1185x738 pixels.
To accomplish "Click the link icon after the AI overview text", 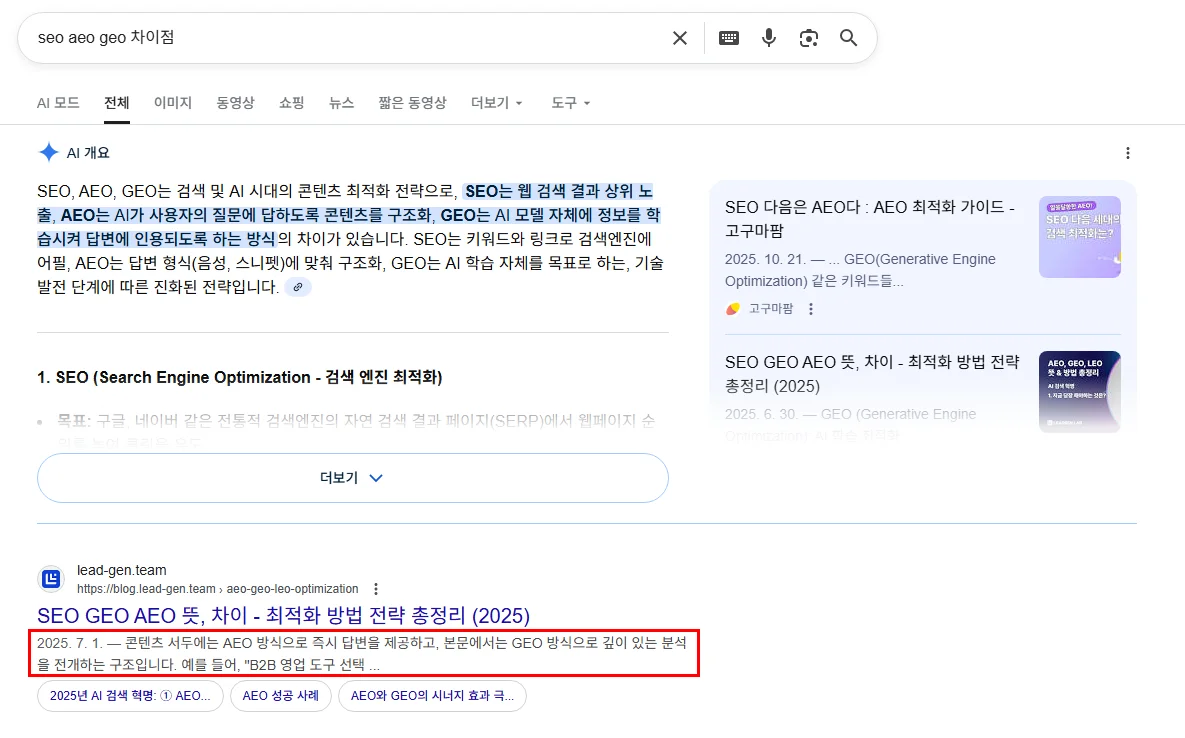I will [298, 287].
